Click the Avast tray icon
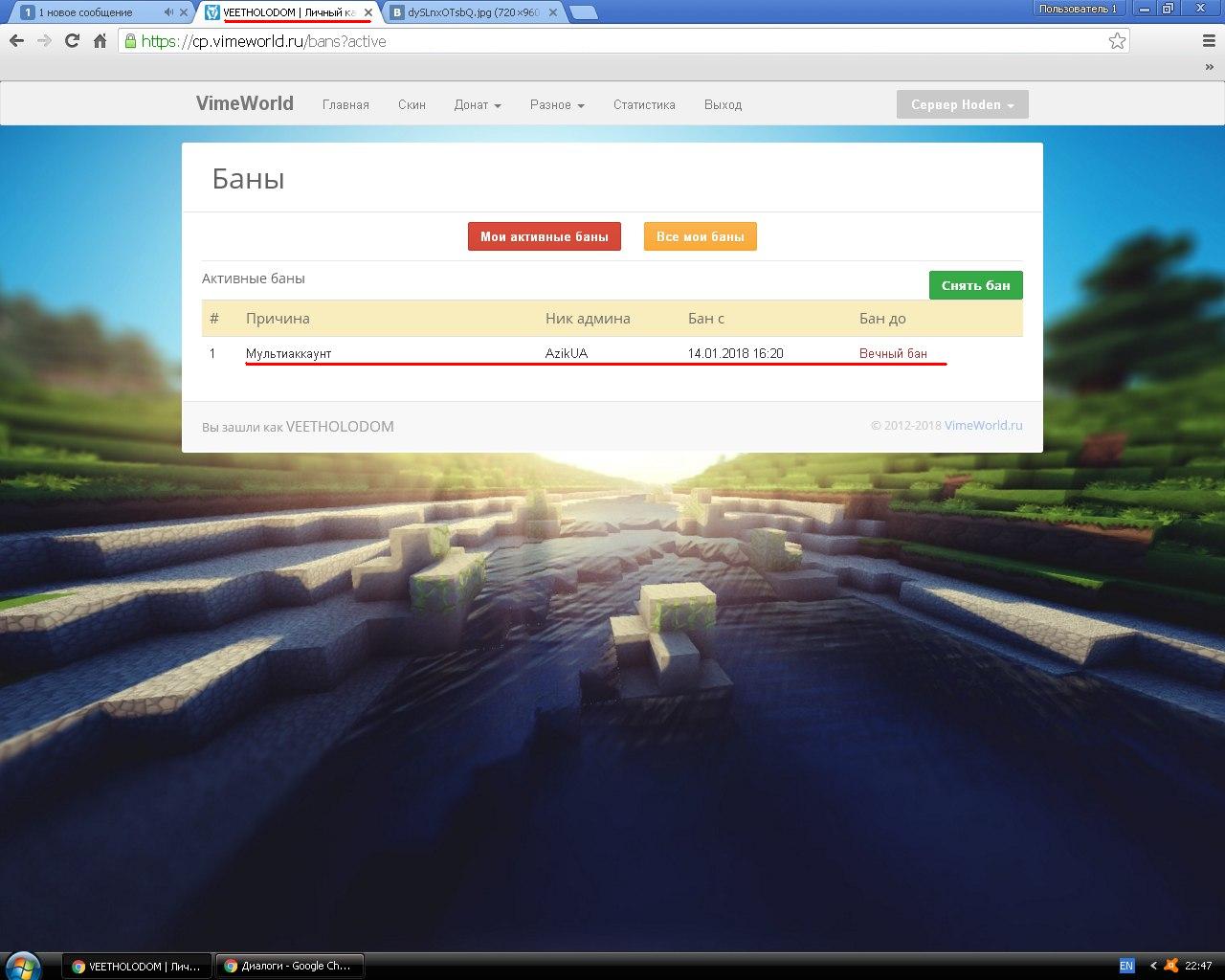The height and width of the screenshot is (980, 1225). tap(1170, 966)
